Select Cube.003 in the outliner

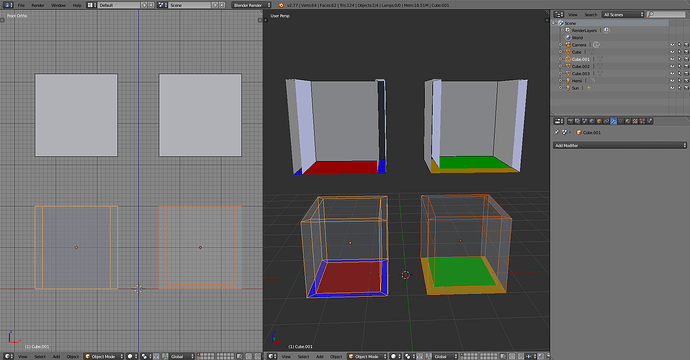(x=580, y=73)
